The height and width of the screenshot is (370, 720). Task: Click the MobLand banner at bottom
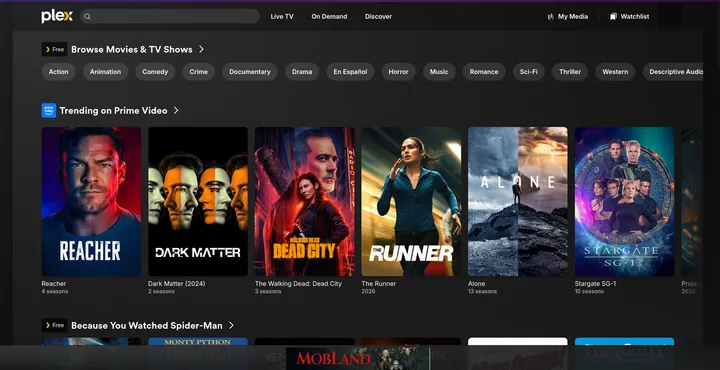[358, 359]
